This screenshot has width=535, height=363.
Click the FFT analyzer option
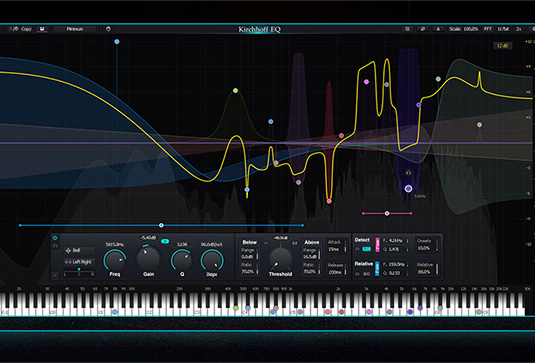pos(488,29)
